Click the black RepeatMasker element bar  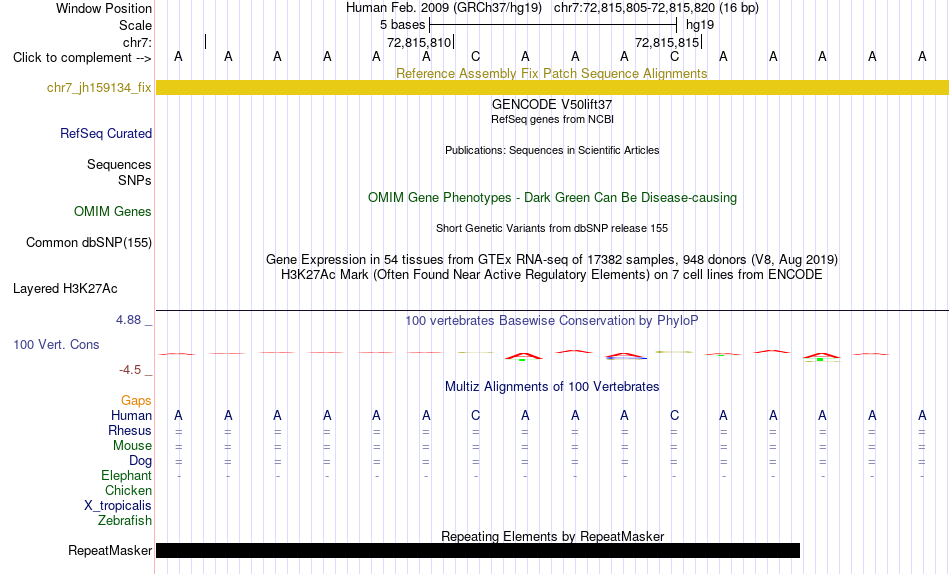click(478, 550)
